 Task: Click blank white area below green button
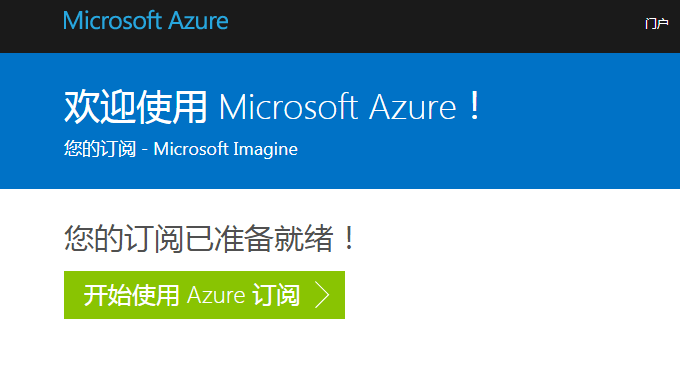point(304,345)
